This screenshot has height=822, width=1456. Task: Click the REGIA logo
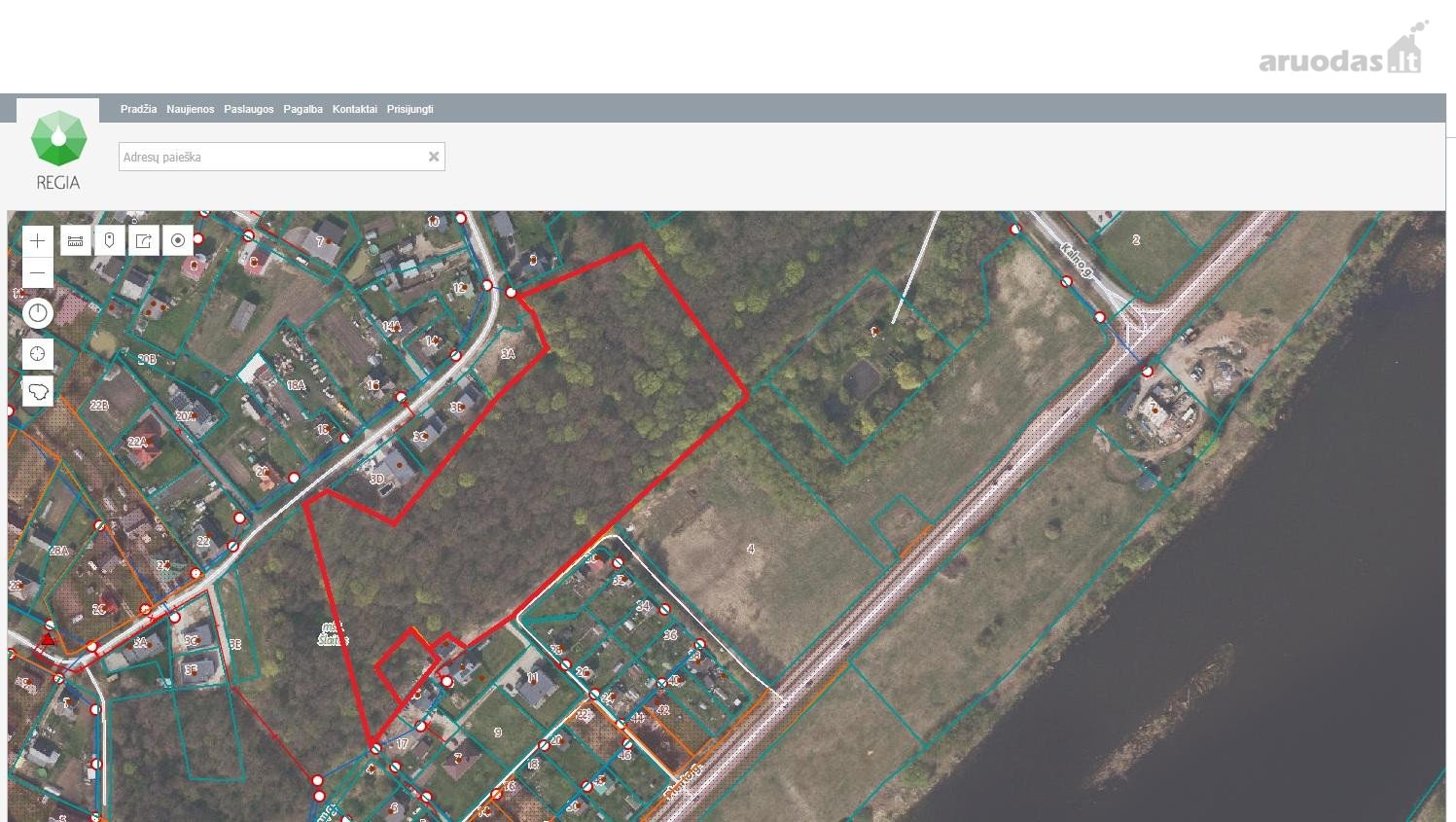click(x=58, y=151)
